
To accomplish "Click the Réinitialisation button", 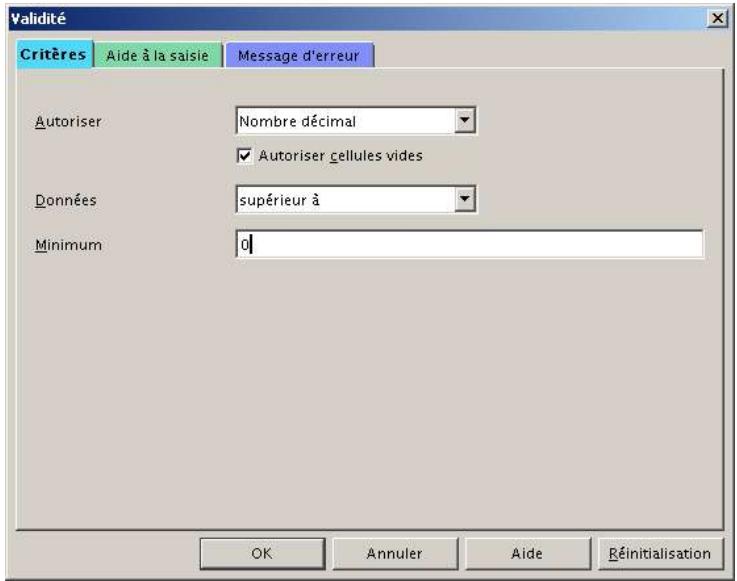I will click(x=660, y=553).
